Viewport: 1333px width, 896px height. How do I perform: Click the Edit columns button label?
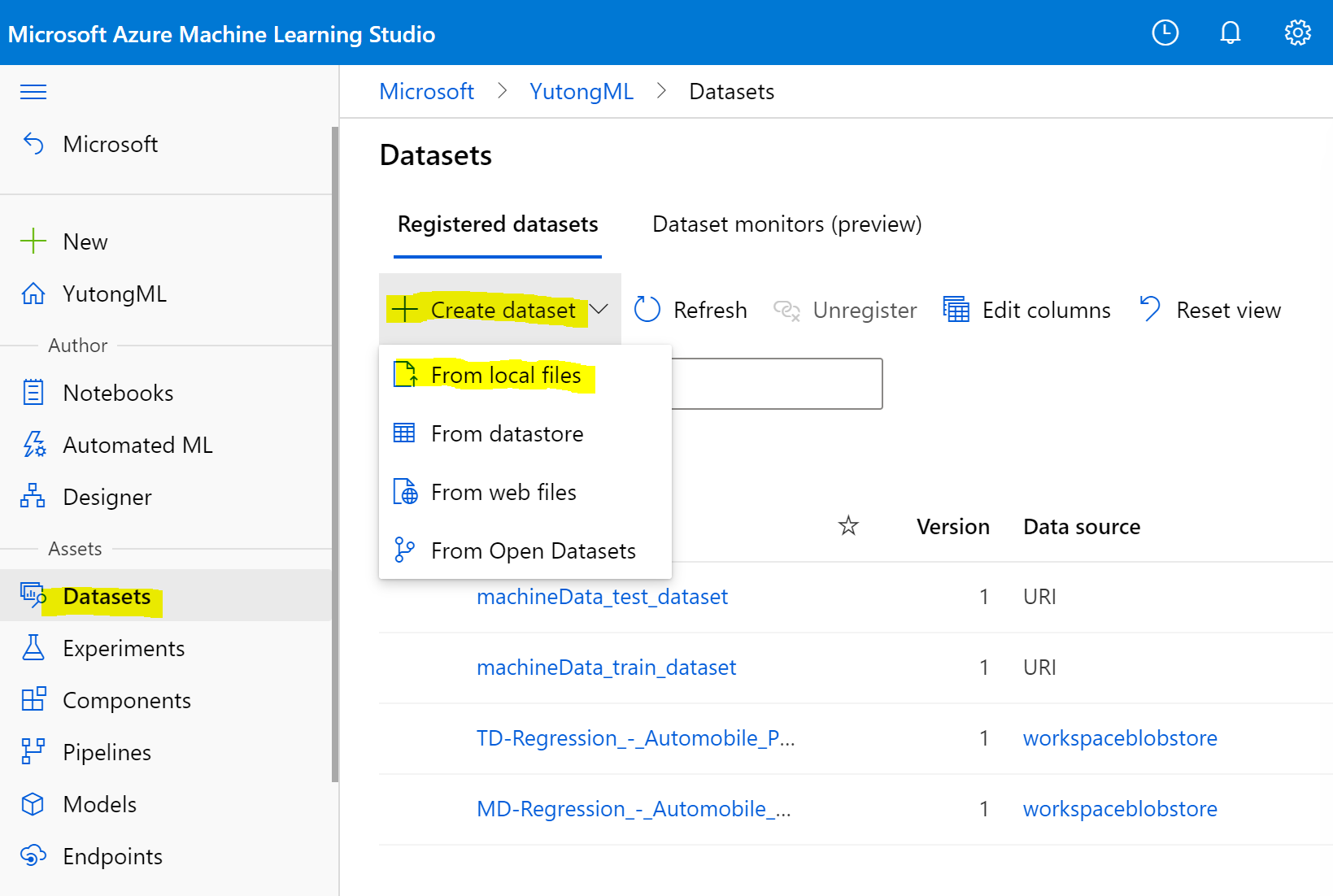(x=1046, y=310)
